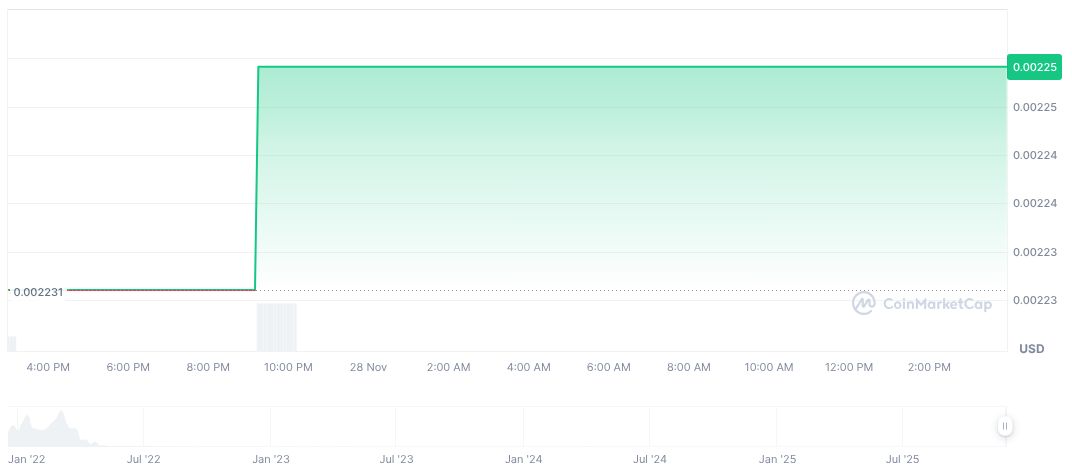The height and width of the screenshot is (470, 1072).
Task: Click the historical price peak in the navigator
Action: [x=62, y=413]
